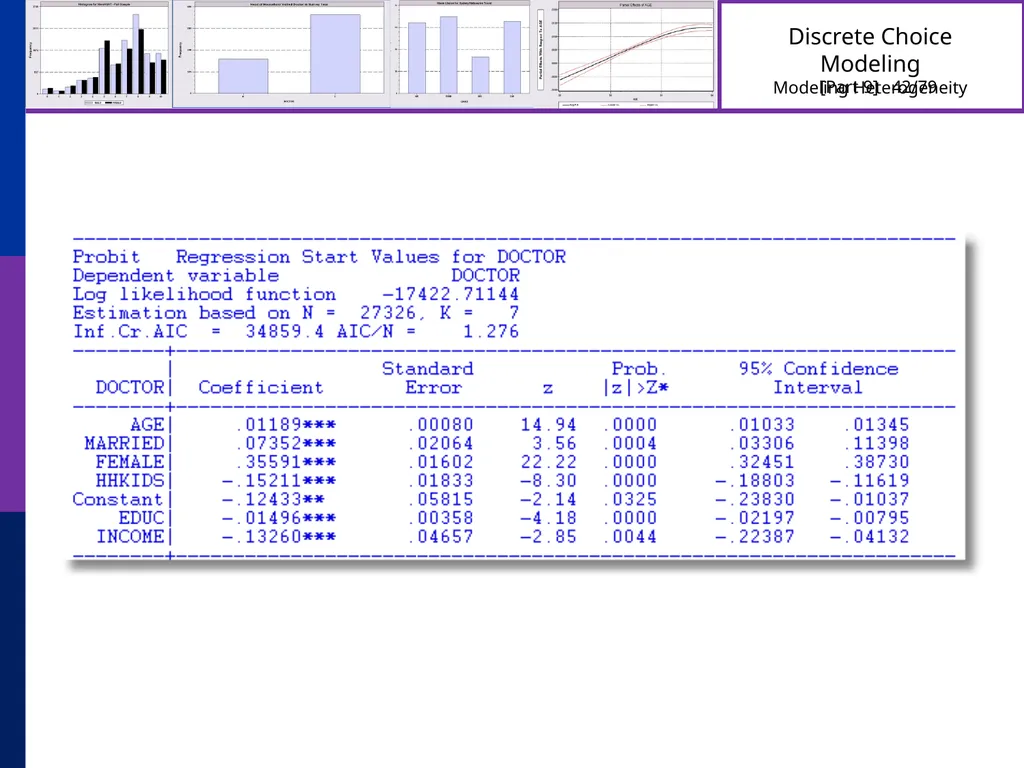The height and width of the screenshot is (768, 1024).
Task: Click EDUC lower confidence bound -.02197
Action: (x=755, y=518)
